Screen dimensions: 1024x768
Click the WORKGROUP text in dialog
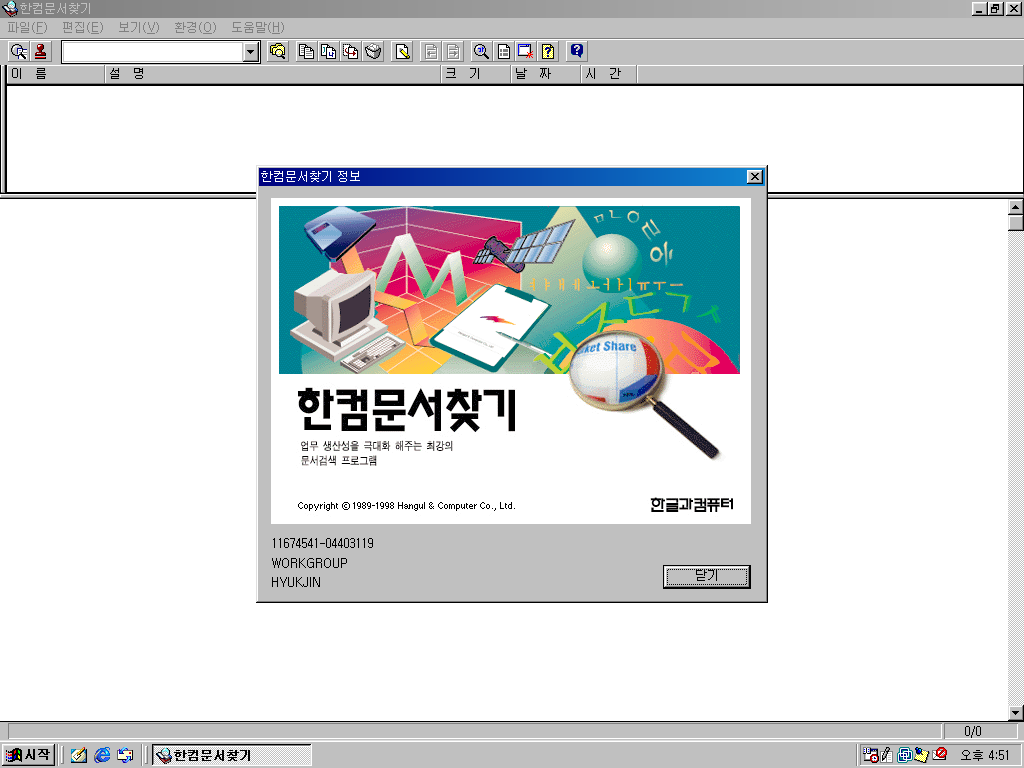click(x=310, y=563)
